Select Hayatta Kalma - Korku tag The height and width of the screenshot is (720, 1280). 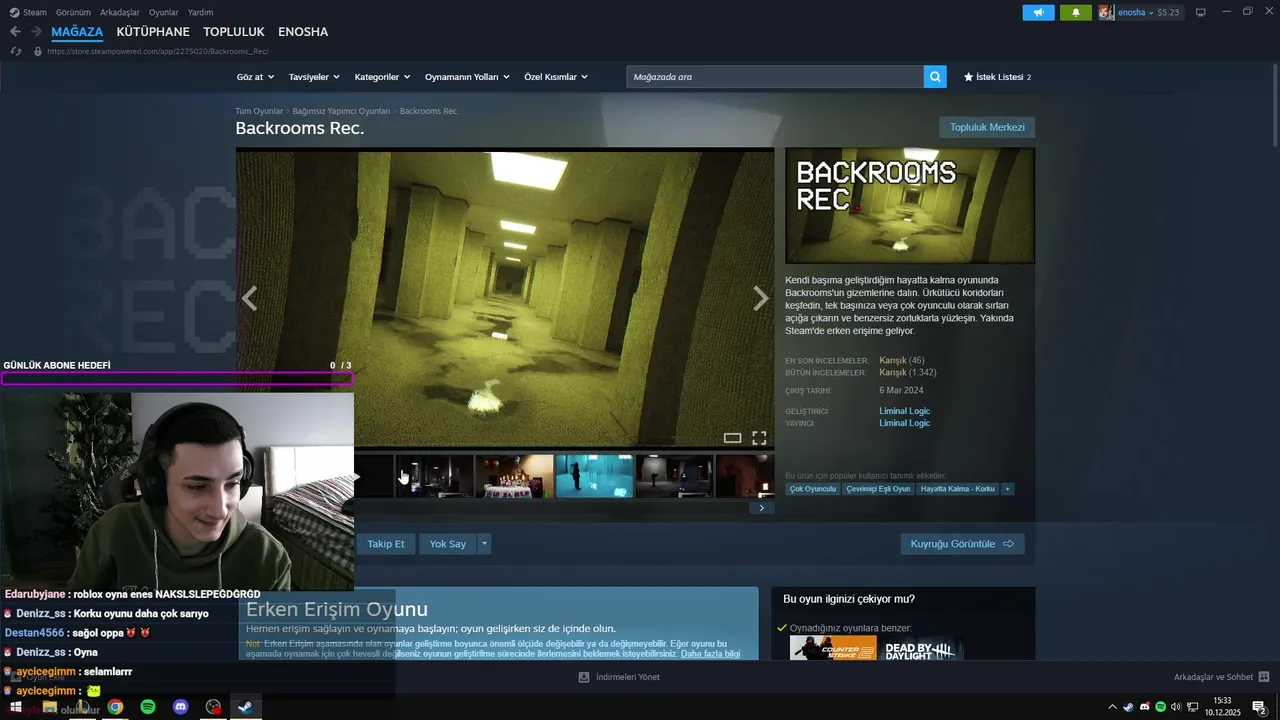(957, 489)
